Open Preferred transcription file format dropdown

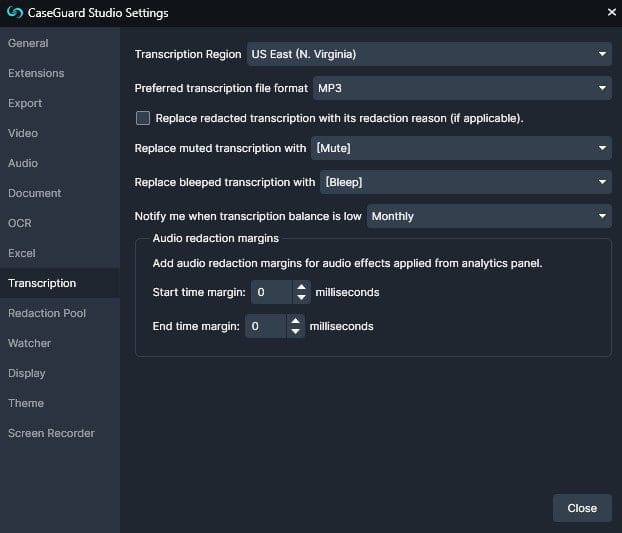(462, 88)
